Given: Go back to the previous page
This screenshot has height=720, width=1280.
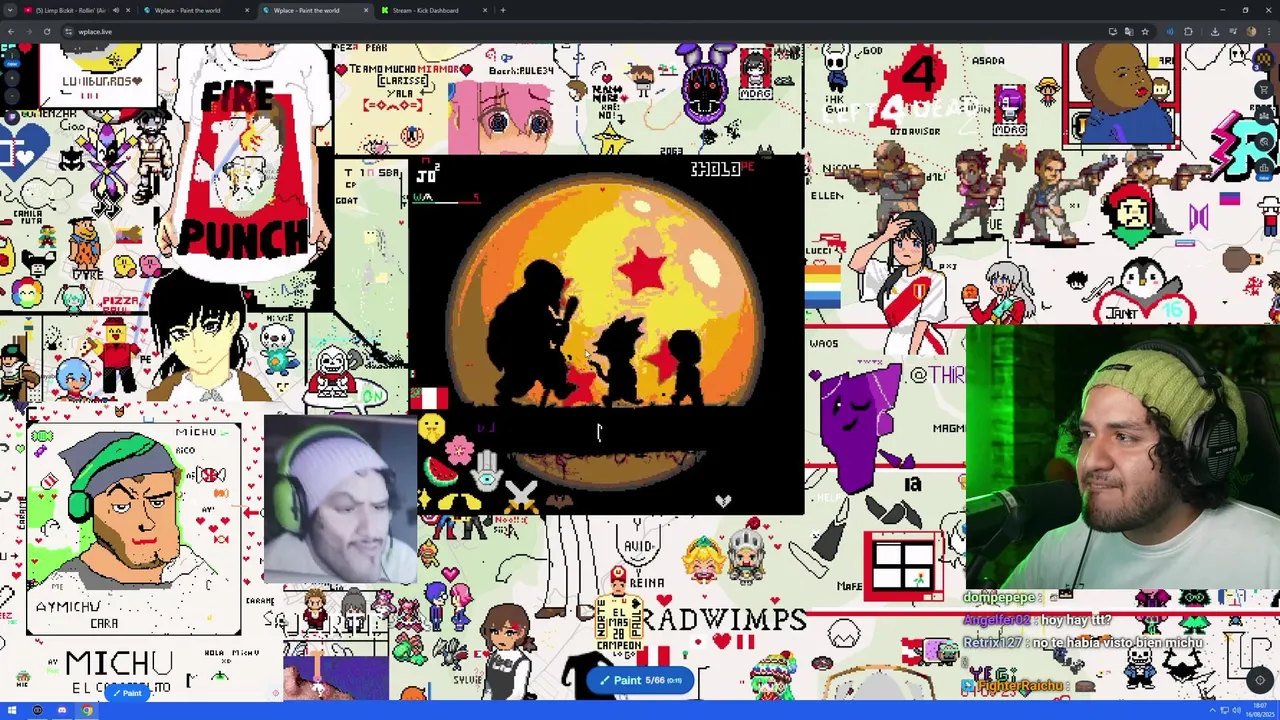Looking at the screenshot, I should coord(10,31).
